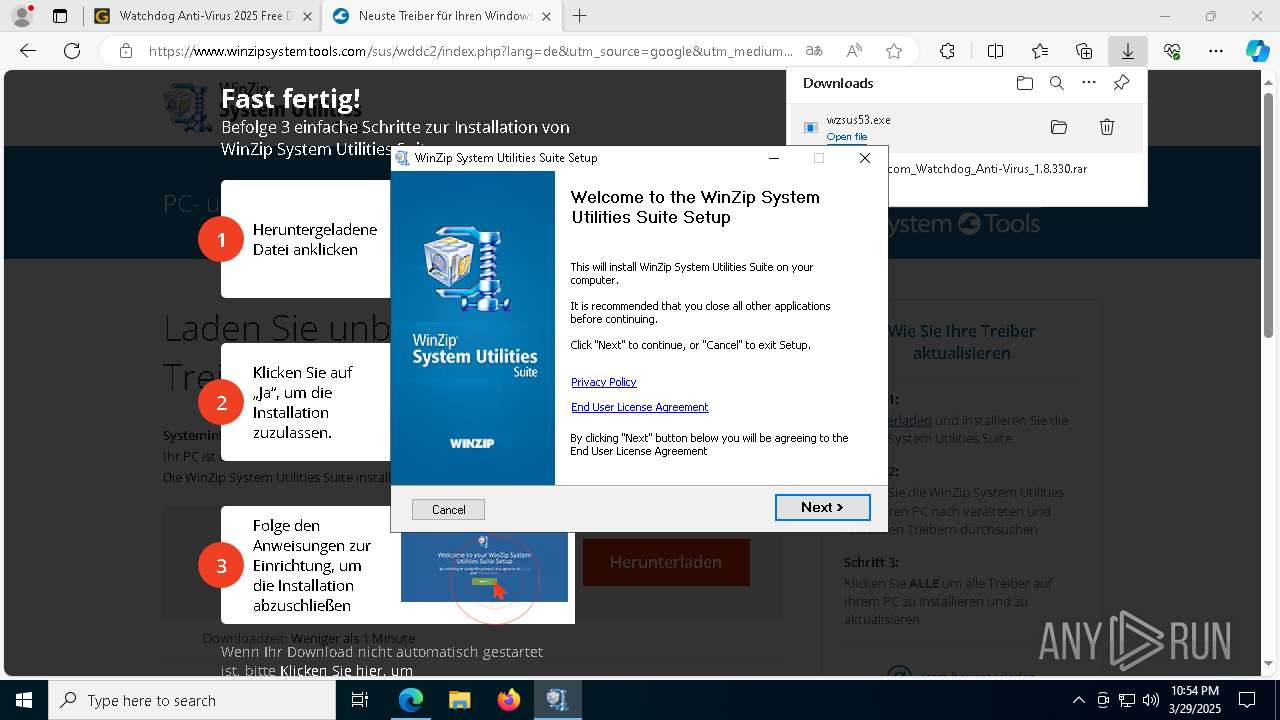Click Next in WinZip Setup dialog
Screen dimensions: 1280x720
coord(822,508)
